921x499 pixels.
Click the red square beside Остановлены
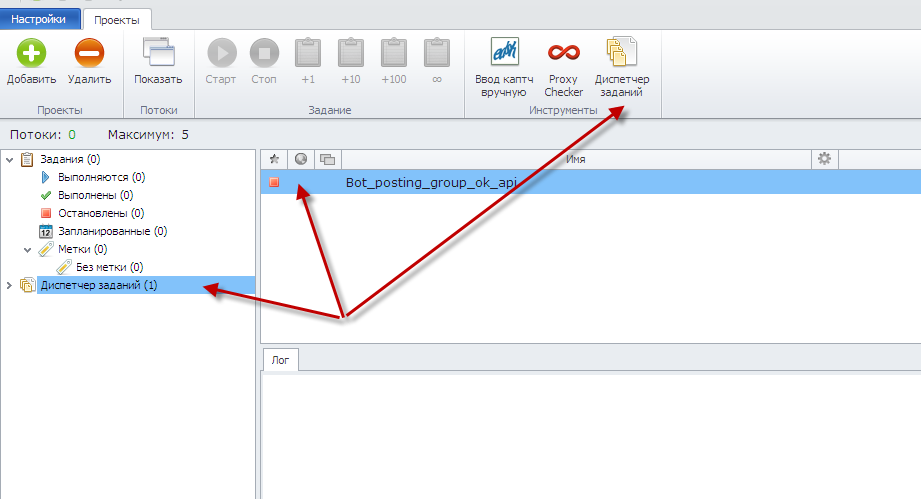click(46, 213)
